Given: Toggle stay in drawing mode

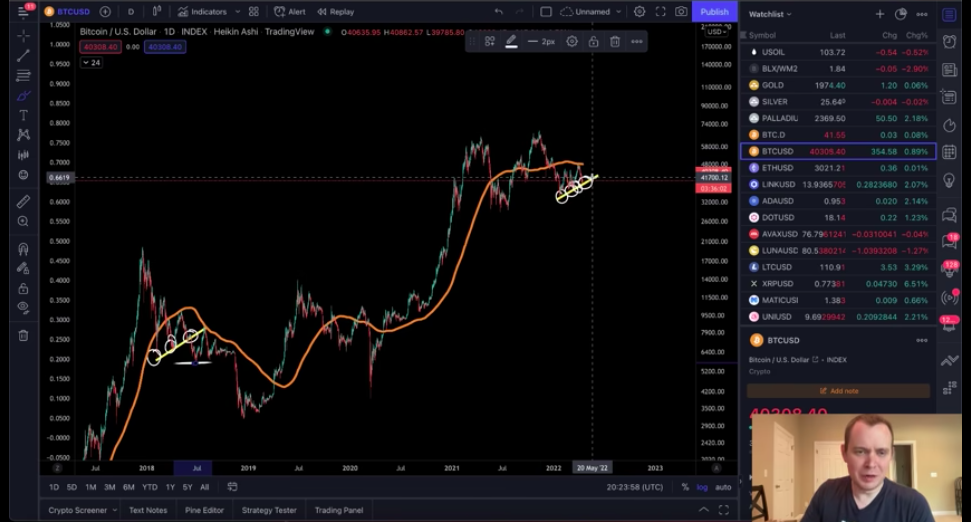Looking at the screenshot, I should click(x=24, y=269).
